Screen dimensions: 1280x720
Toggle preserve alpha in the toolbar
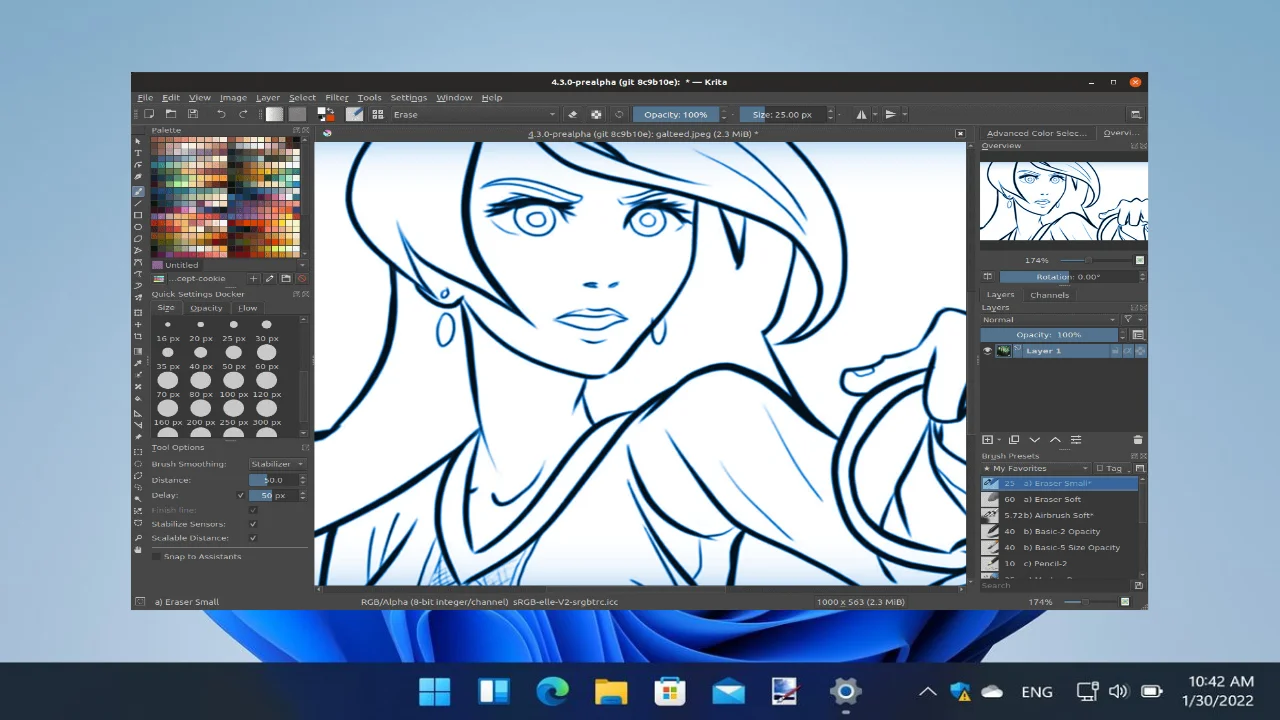tap(596, 114)
